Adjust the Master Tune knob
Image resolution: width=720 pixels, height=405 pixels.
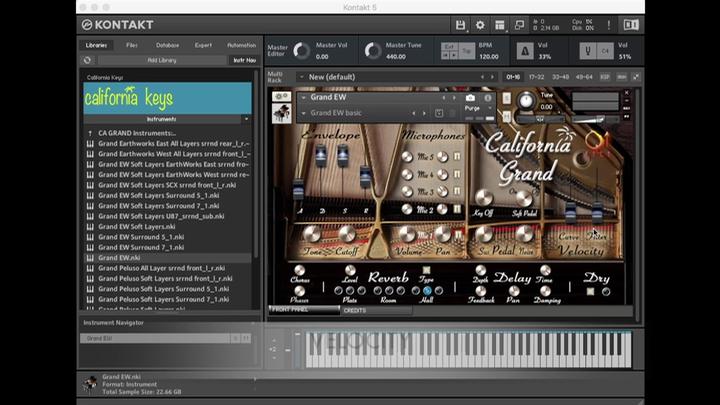pyautogui.click(x=373, y=51)
